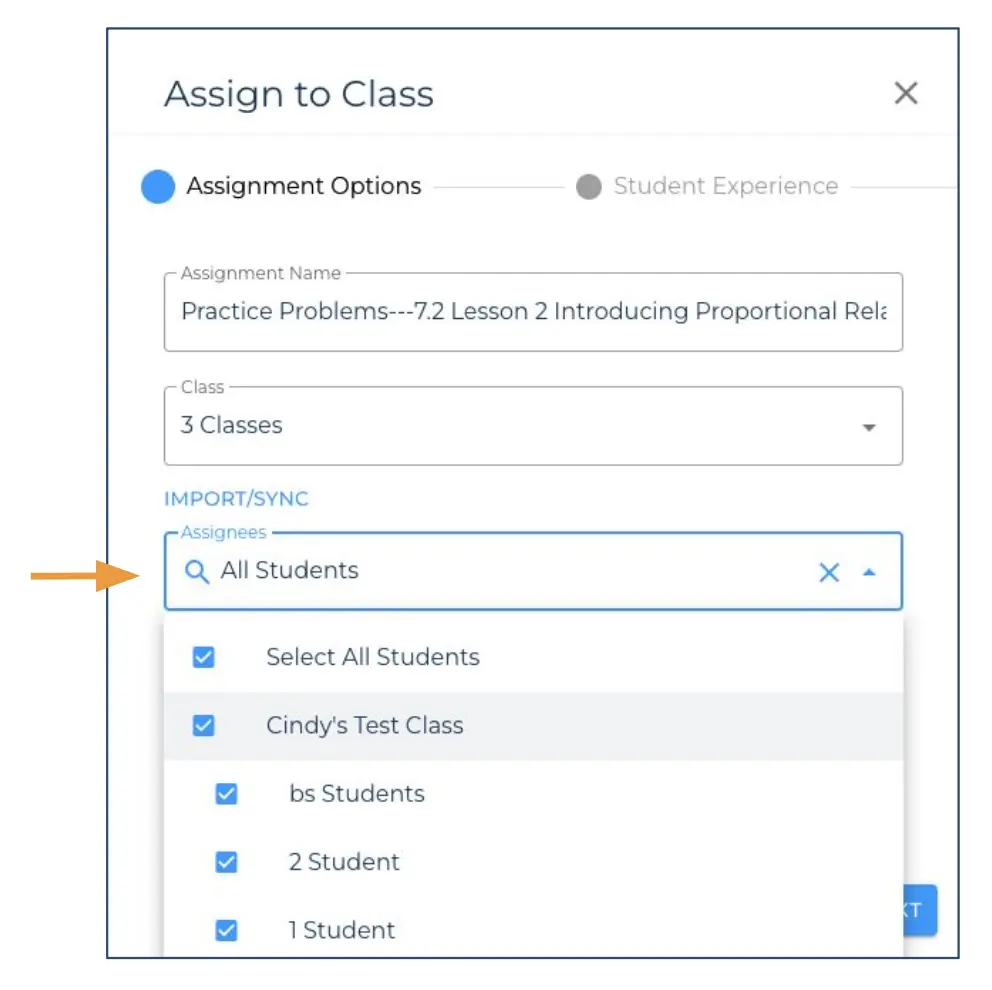Viewport: 992px width, 990px height.
Task: Select the Assignment Options step
Action: [303, 186]
